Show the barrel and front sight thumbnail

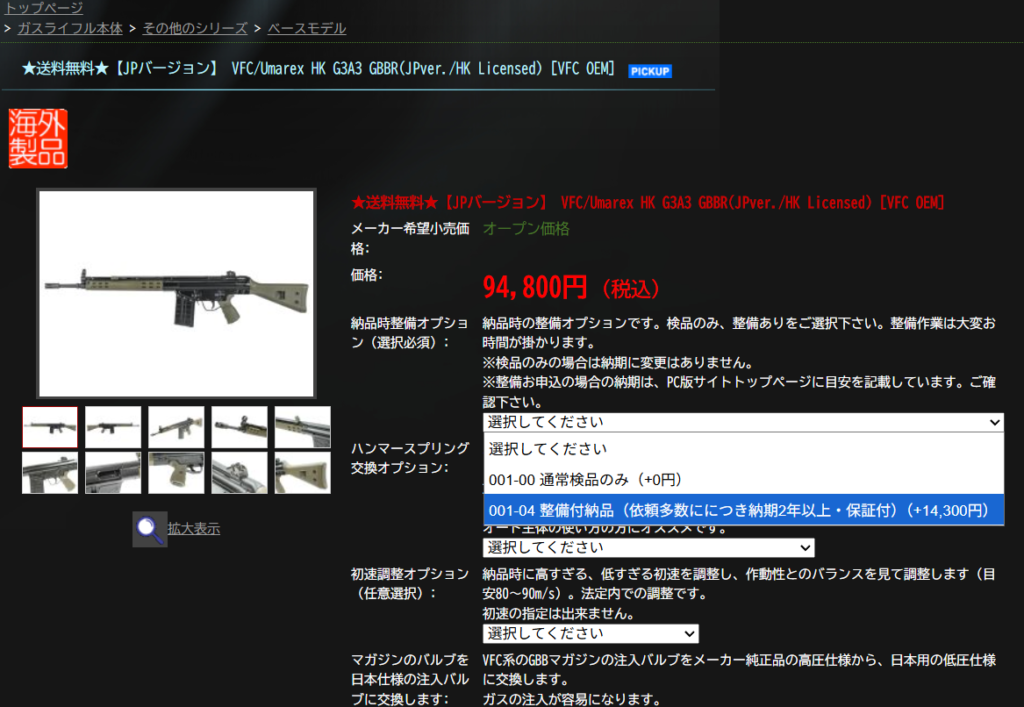point(239,427)
